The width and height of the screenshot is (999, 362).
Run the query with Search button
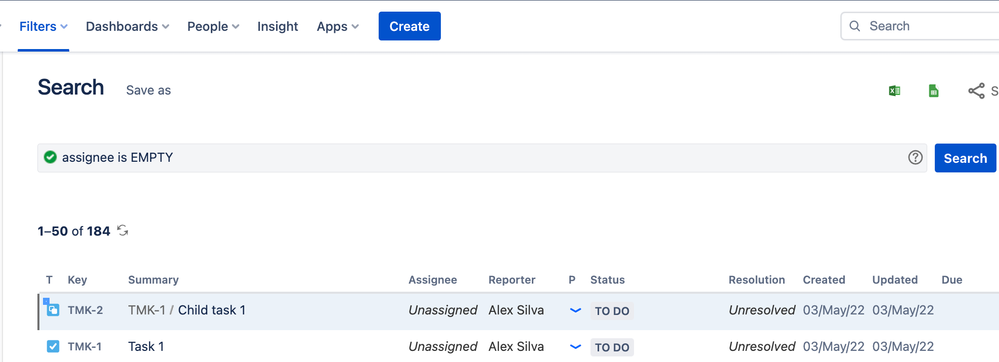pos(965,158)
